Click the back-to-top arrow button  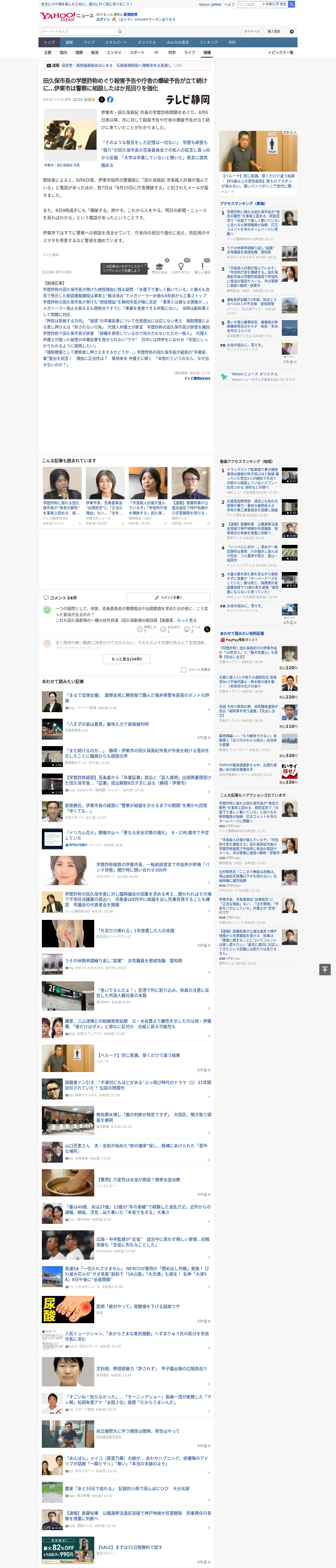coord(325,970)
